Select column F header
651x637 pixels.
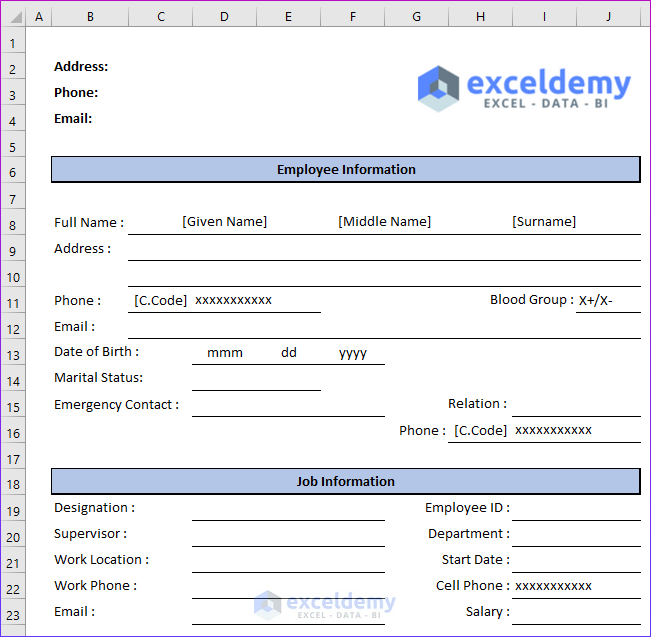pyautogui.click(x=352, y=17)
